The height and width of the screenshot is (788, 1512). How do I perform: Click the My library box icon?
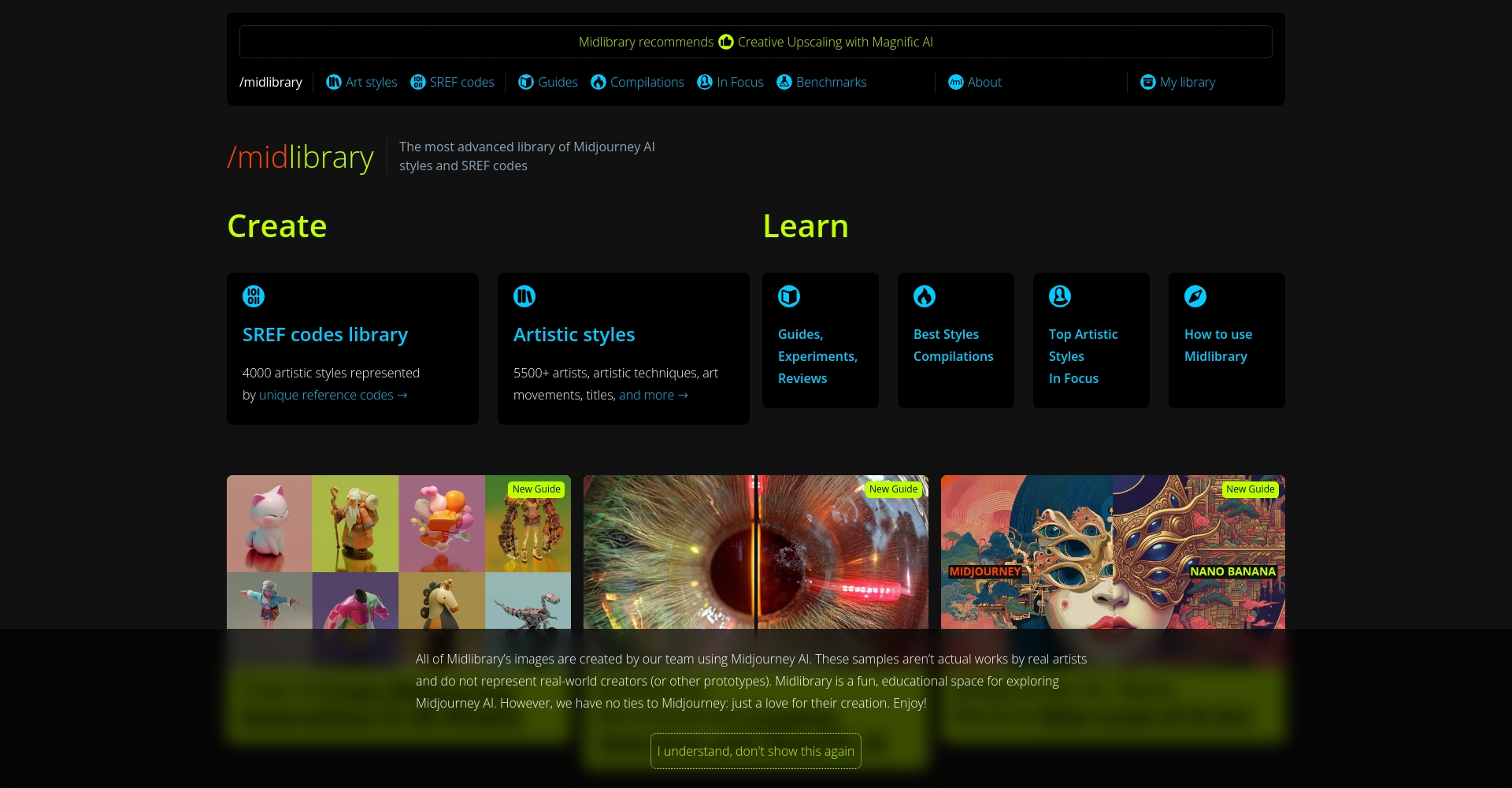(x=1148, y=82)
